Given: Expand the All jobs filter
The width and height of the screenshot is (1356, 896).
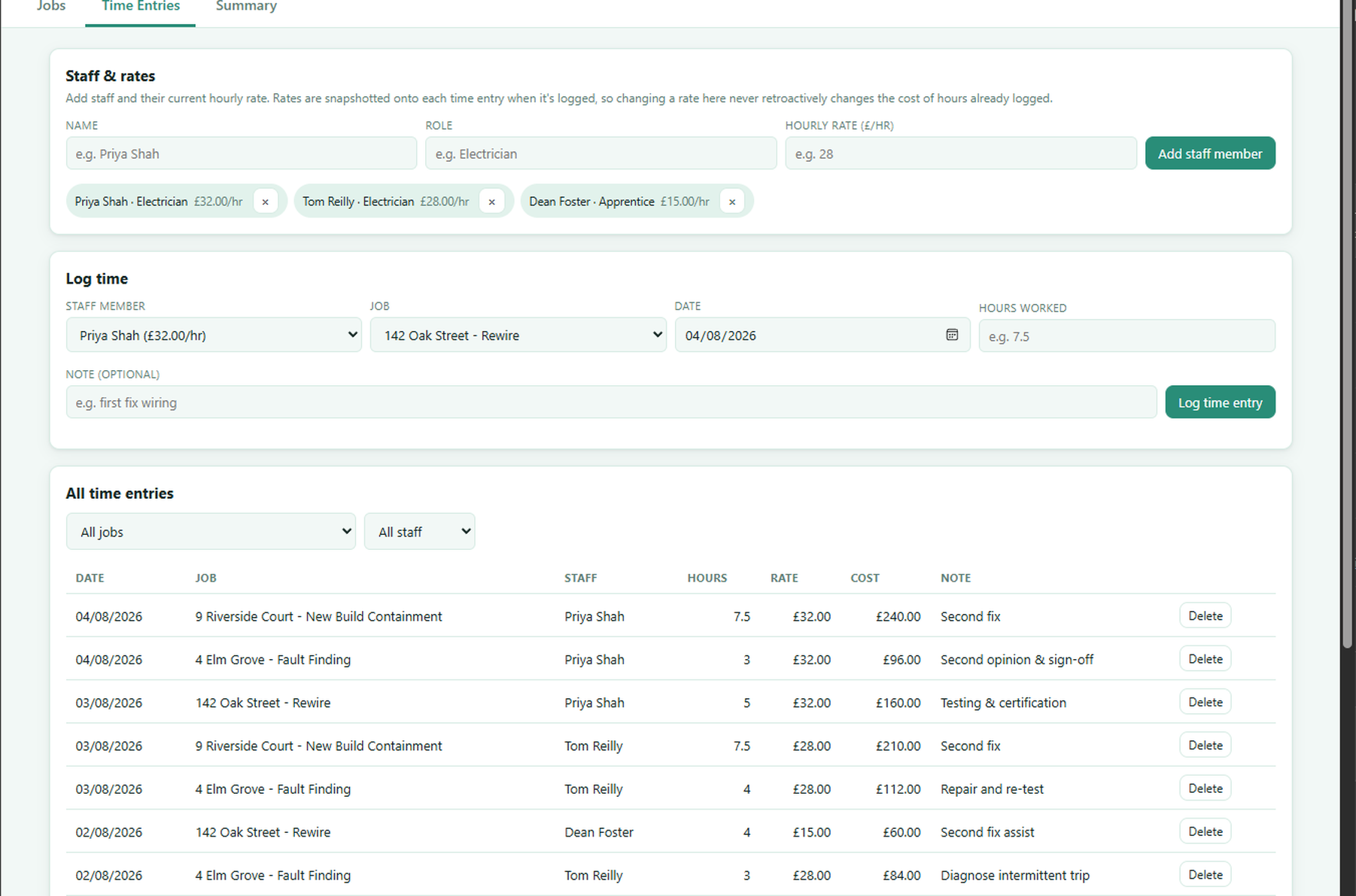Looking at the screenshot, I should coord(211,531).
